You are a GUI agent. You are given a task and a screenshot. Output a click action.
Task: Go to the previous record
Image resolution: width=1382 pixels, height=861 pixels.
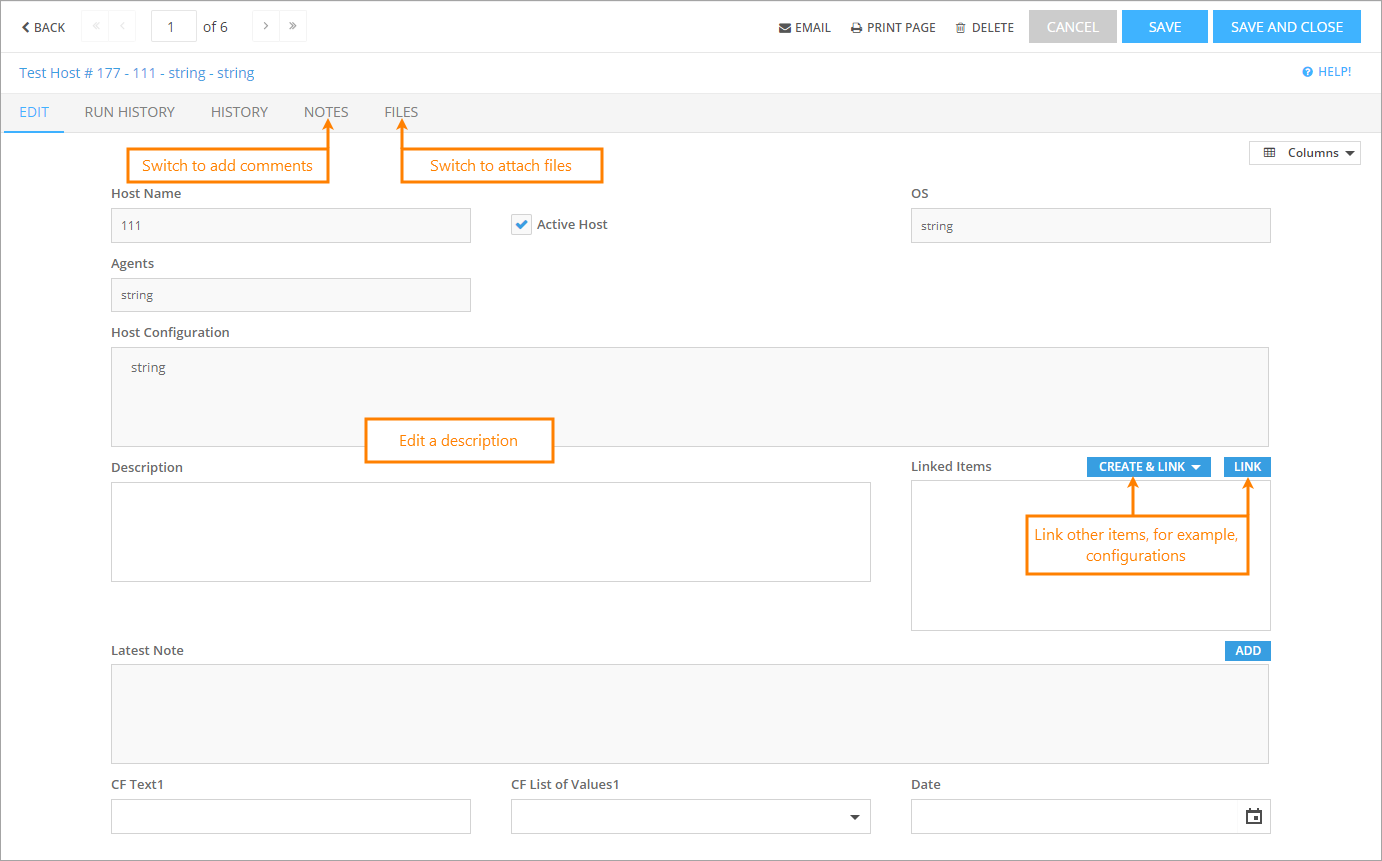tap(122, 27)
